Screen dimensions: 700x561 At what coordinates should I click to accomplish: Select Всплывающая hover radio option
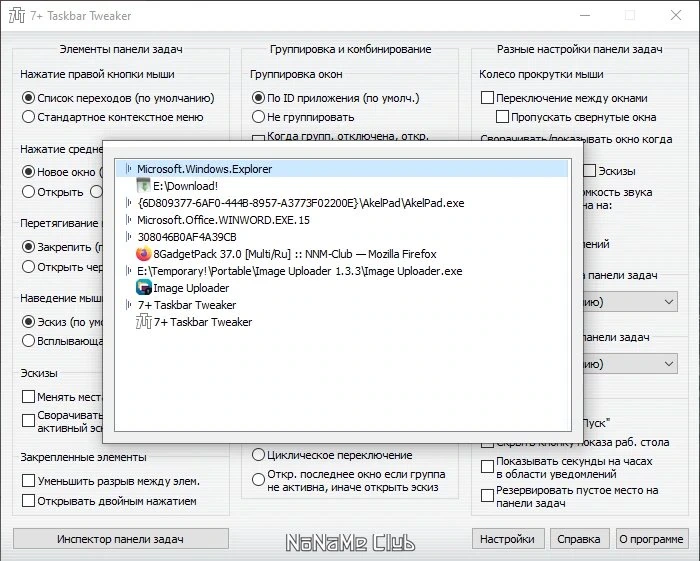coord(28,341)
